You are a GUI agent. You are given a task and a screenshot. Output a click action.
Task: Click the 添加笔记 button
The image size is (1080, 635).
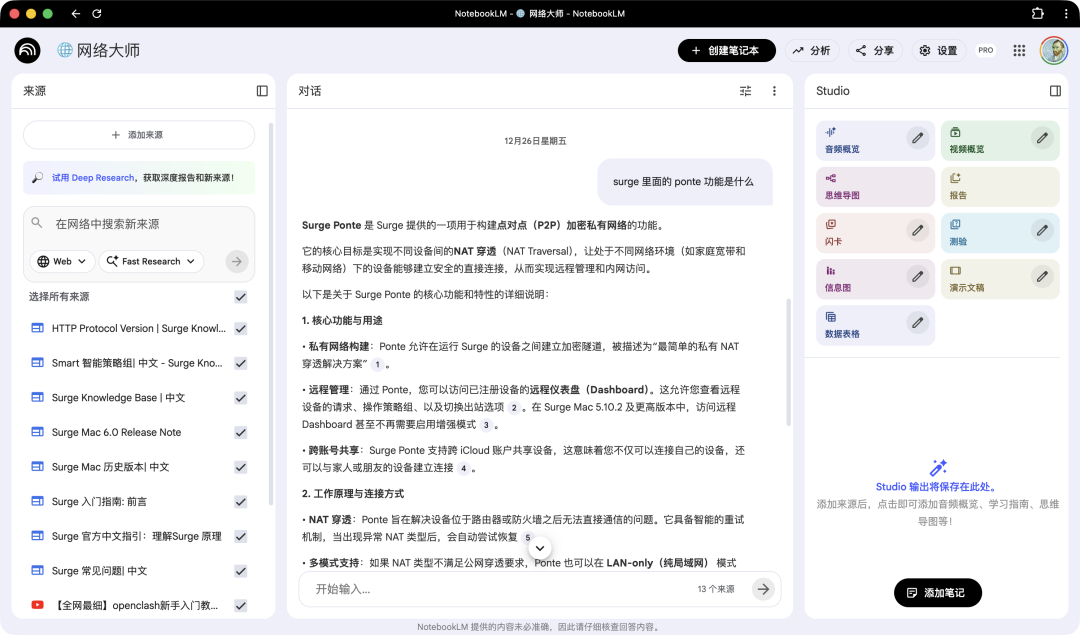point(937,592)
